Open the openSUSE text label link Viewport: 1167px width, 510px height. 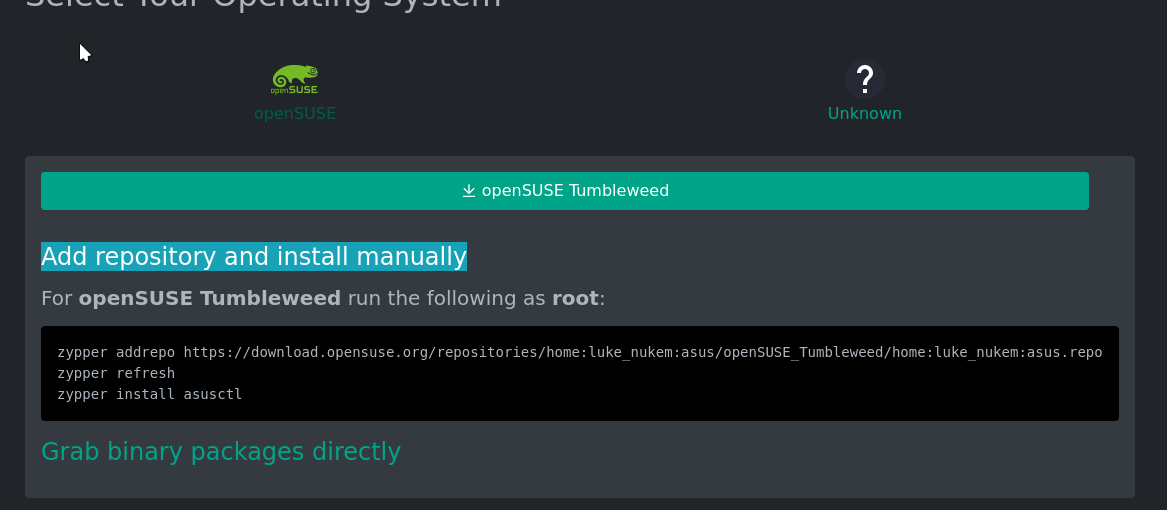click(295, 113)
